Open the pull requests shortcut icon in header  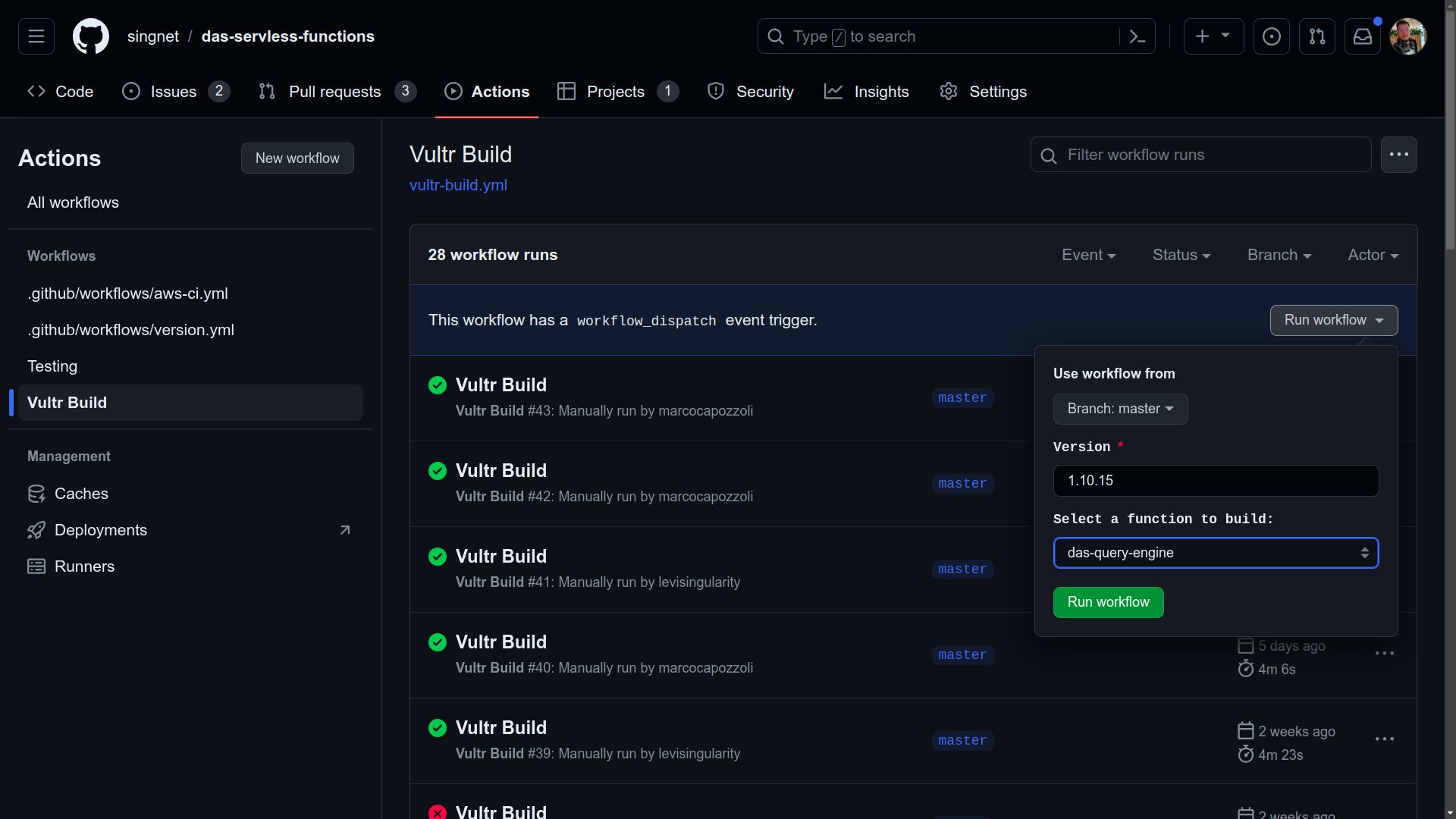click(x=1317, y=36)
